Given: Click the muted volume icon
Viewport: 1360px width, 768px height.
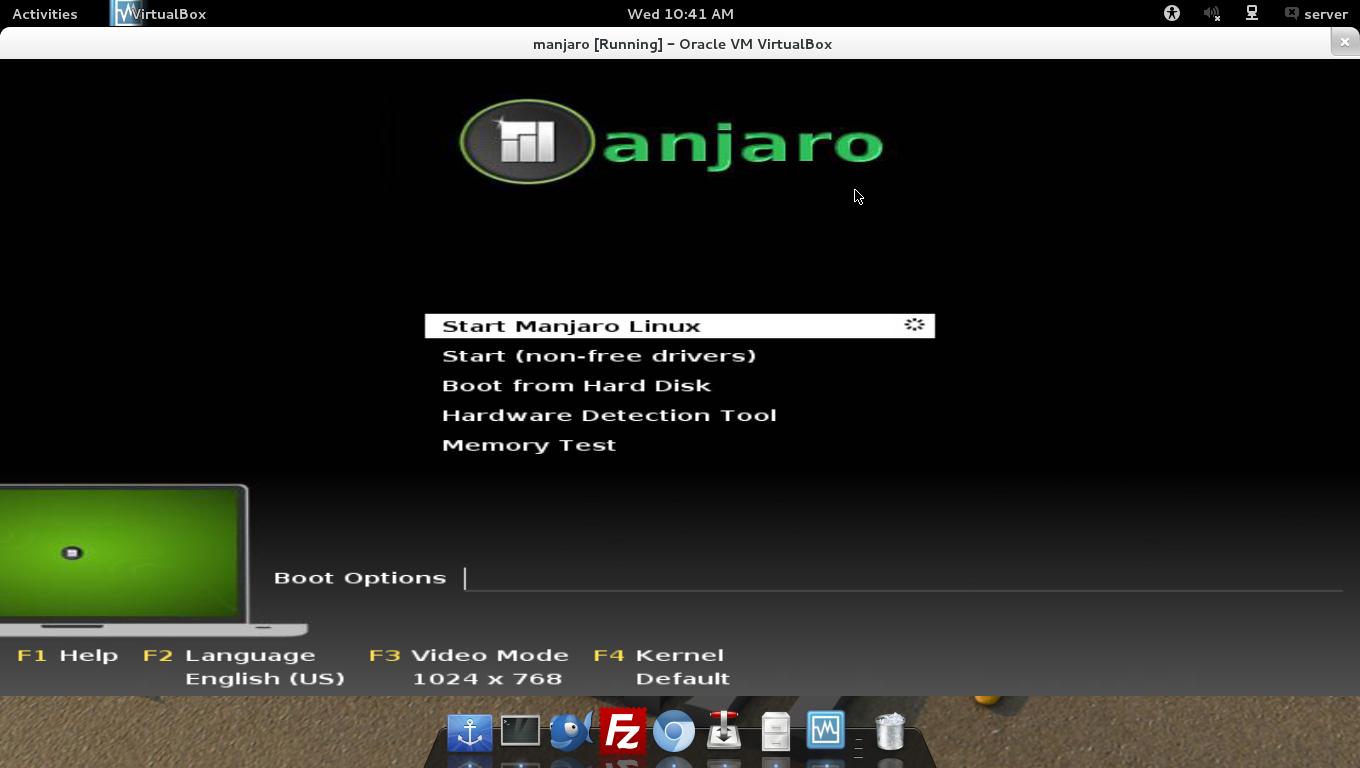Looking at the screenshot, I should (1212, 14).
